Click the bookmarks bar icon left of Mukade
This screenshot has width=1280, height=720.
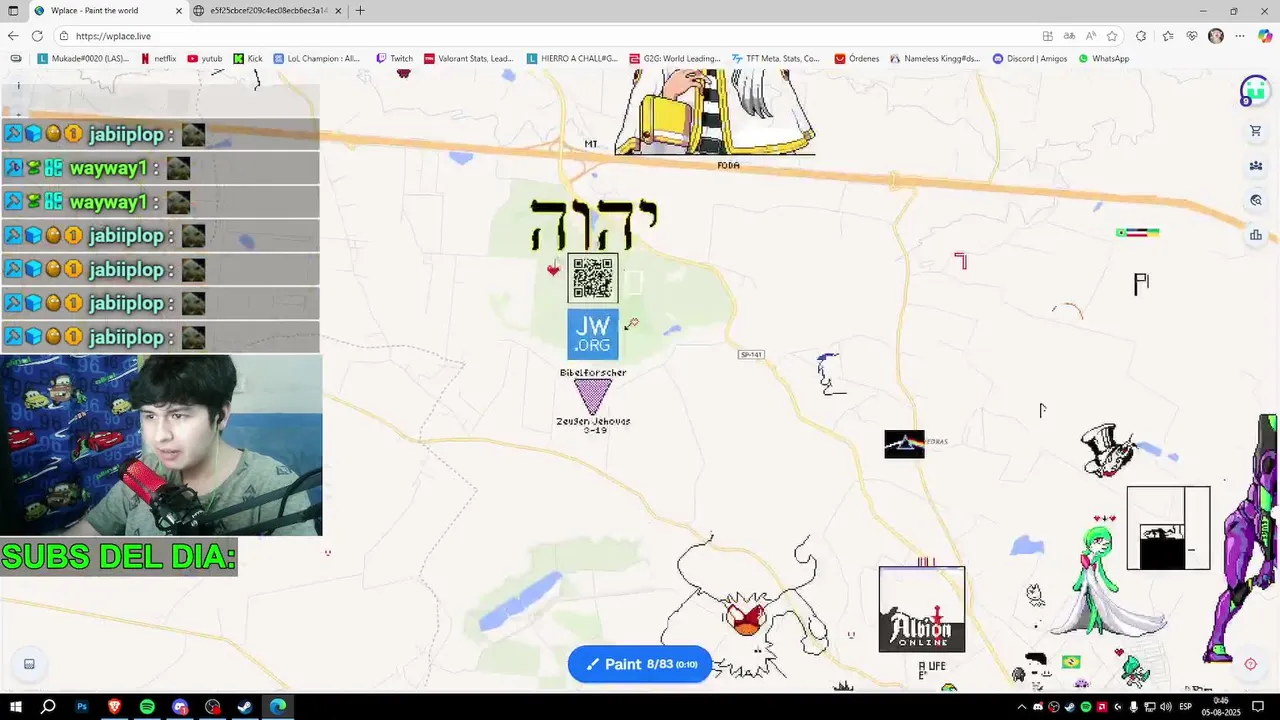15,59
